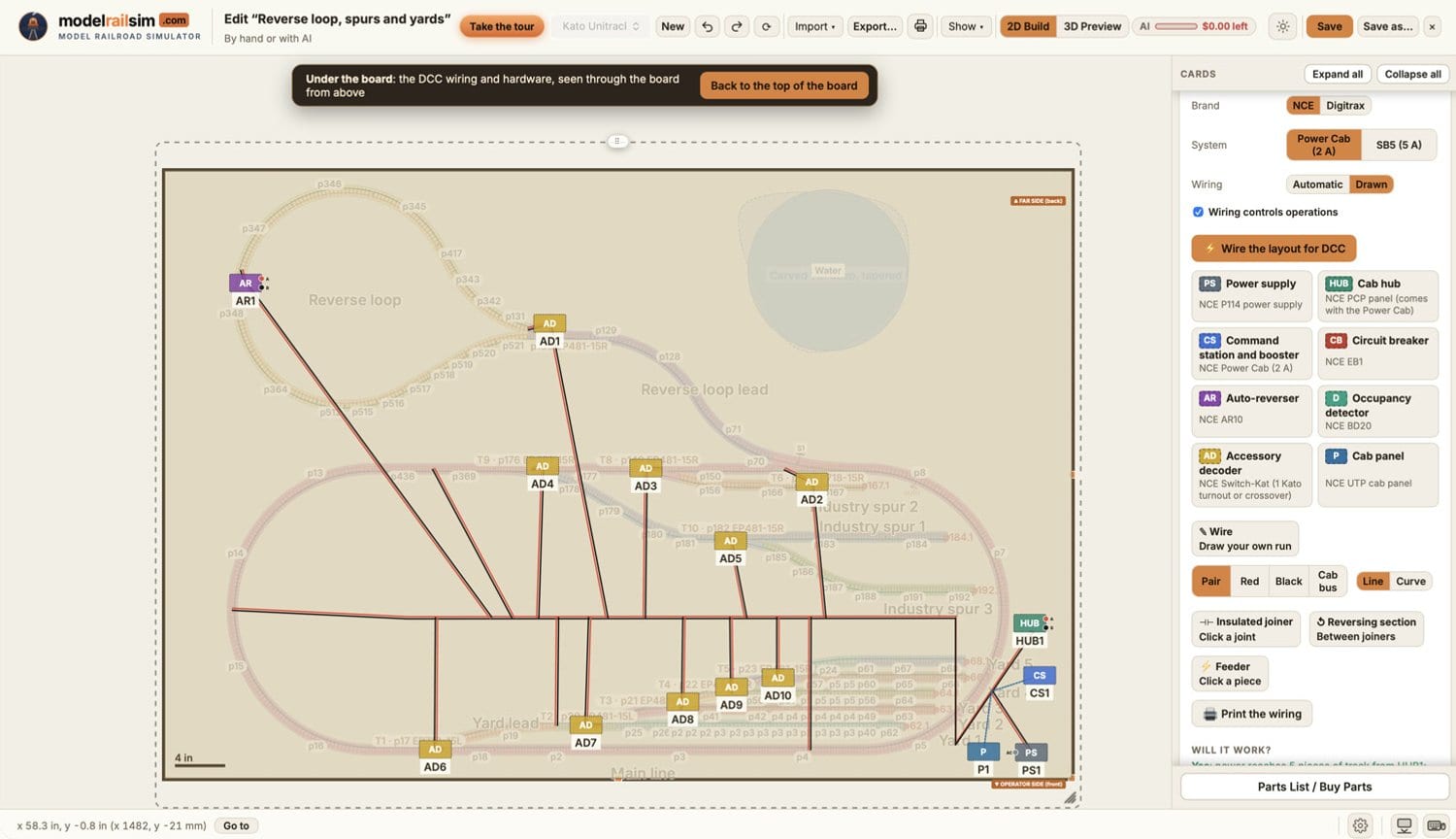Select NCE brand option
1456x839 pixels.
click(1303, 106)
